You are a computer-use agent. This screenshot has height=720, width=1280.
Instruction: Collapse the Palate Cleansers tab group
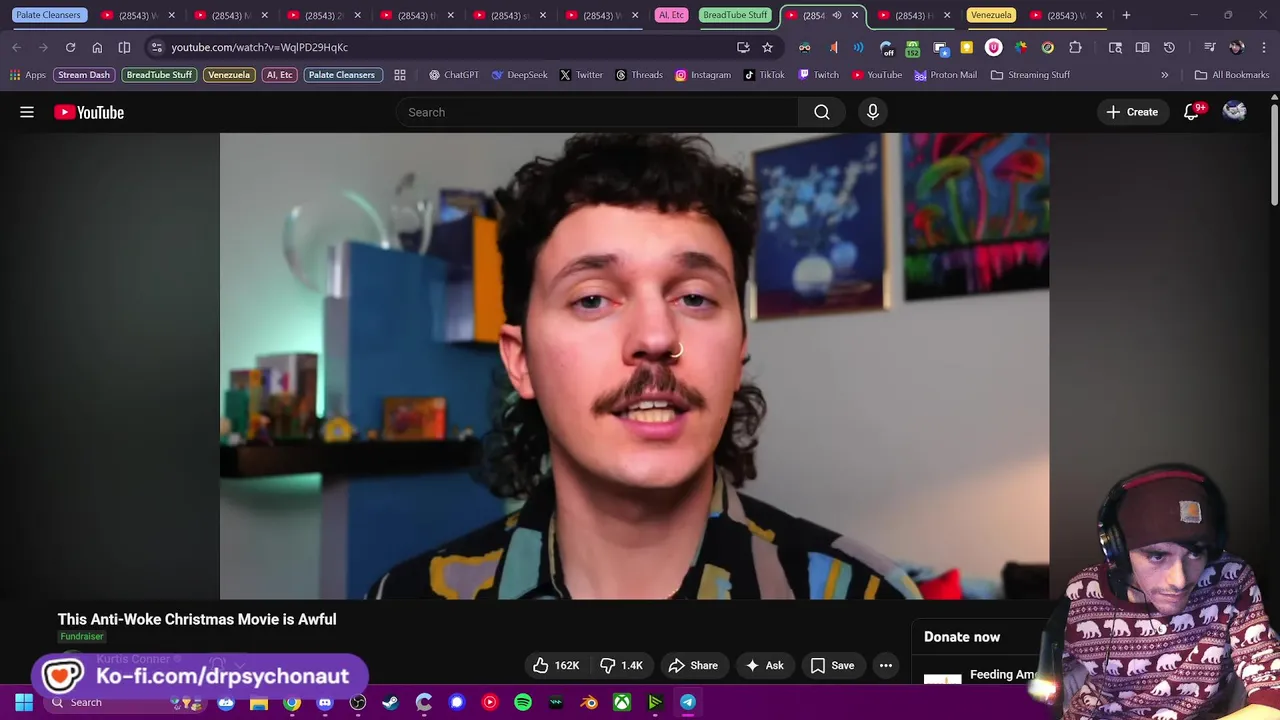[48, 15]
